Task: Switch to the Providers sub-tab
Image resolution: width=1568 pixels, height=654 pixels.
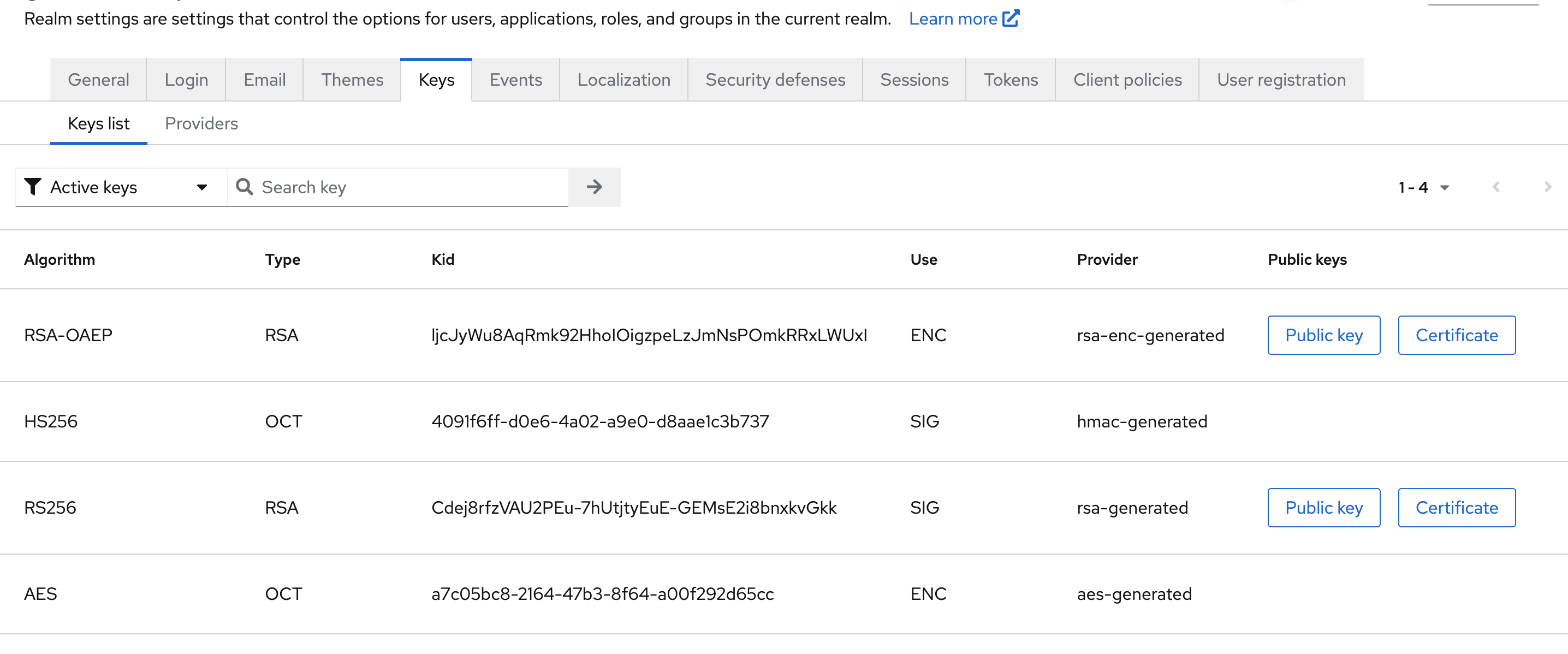Action: [201, 123]
